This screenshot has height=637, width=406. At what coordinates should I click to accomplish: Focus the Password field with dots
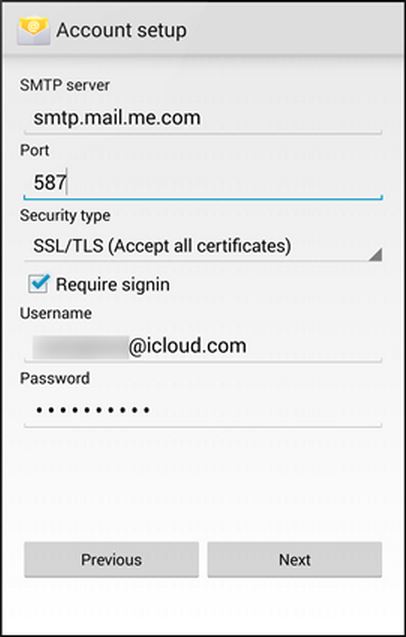(203, 411)
